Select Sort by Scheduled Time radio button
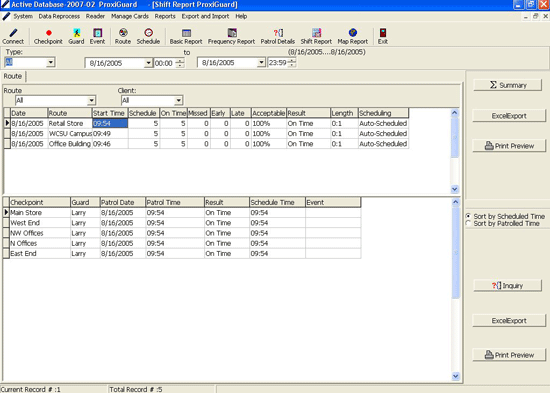The height and width of the screenshot is (393, 550). (x=468, y=216)
